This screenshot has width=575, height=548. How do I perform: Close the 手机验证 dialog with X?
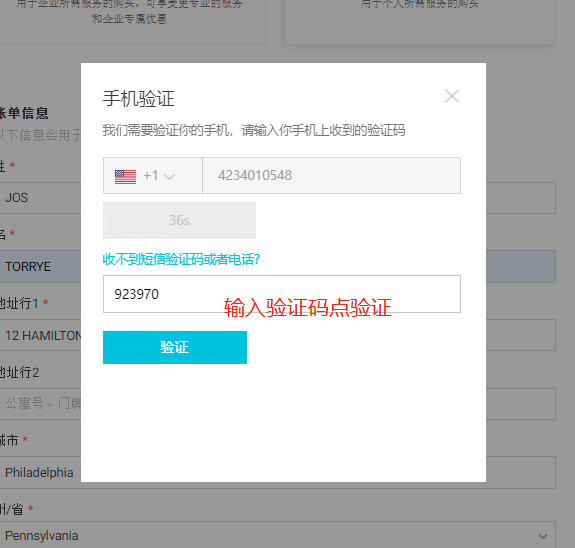452,96
